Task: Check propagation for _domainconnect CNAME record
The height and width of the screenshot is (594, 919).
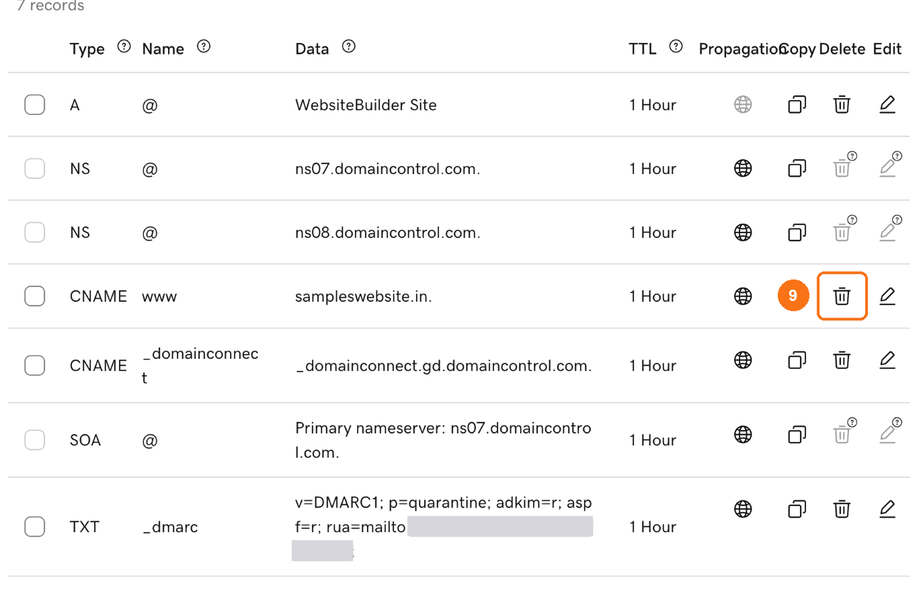Action: [x=743, y=359]
